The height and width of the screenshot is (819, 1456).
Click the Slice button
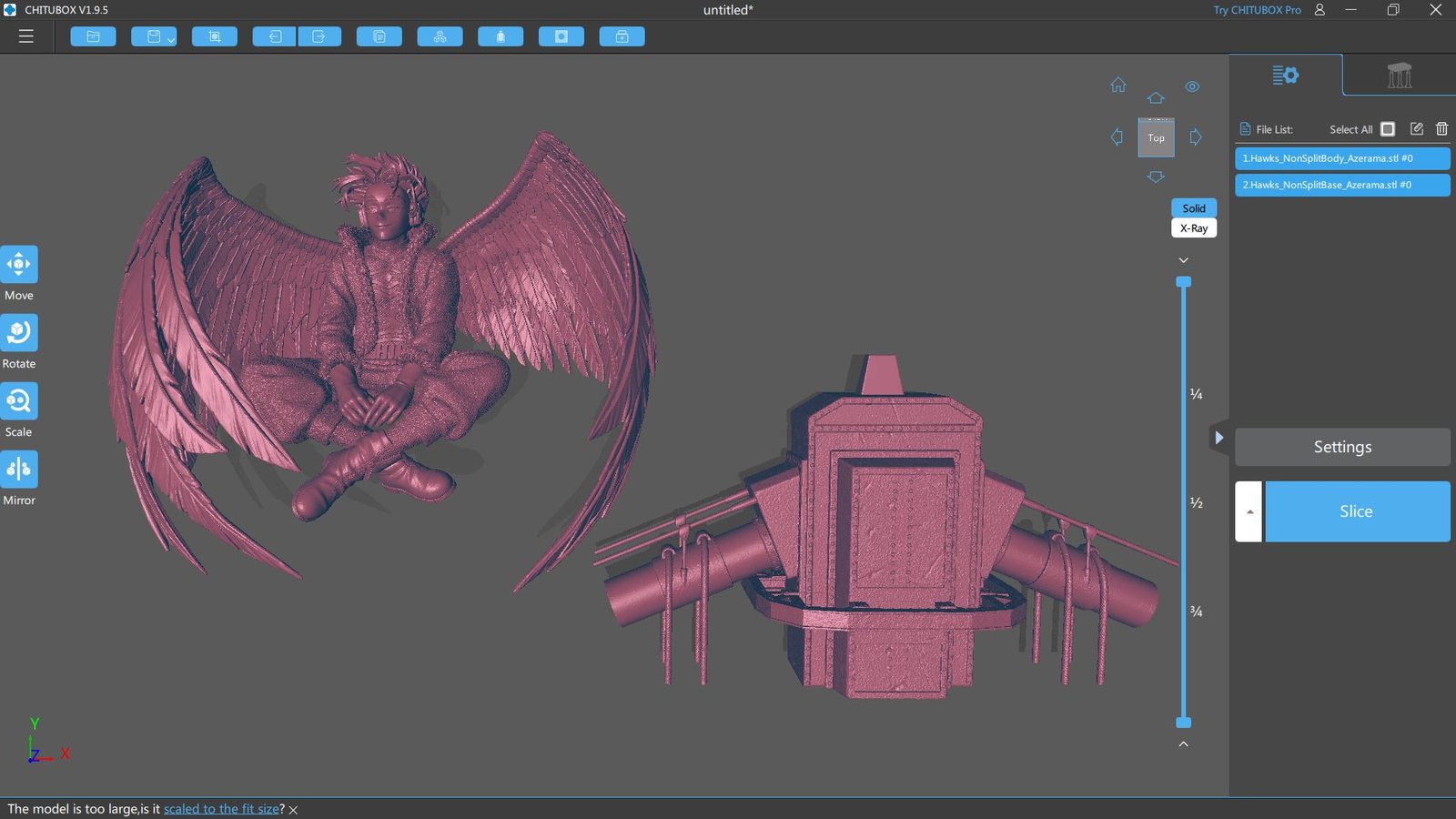(x=1358, y=511)
